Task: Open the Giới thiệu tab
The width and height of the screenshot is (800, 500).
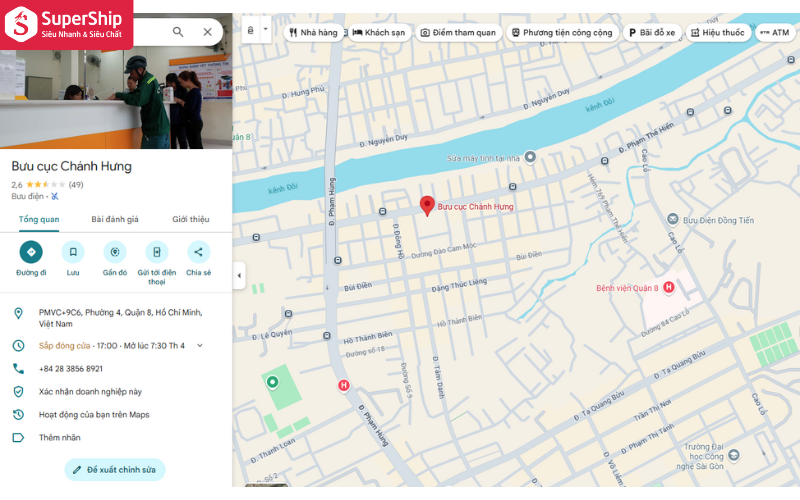Action: 191,219
